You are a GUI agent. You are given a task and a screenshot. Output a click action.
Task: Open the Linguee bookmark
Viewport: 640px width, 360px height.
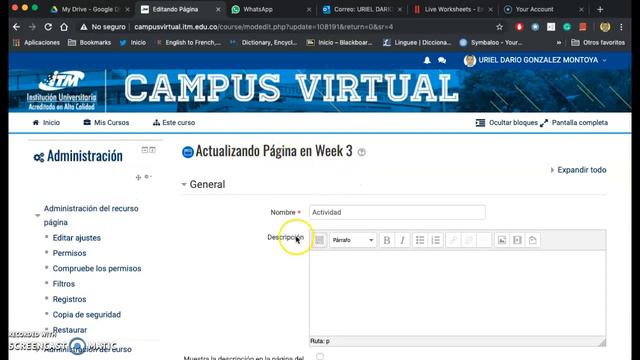417,42
